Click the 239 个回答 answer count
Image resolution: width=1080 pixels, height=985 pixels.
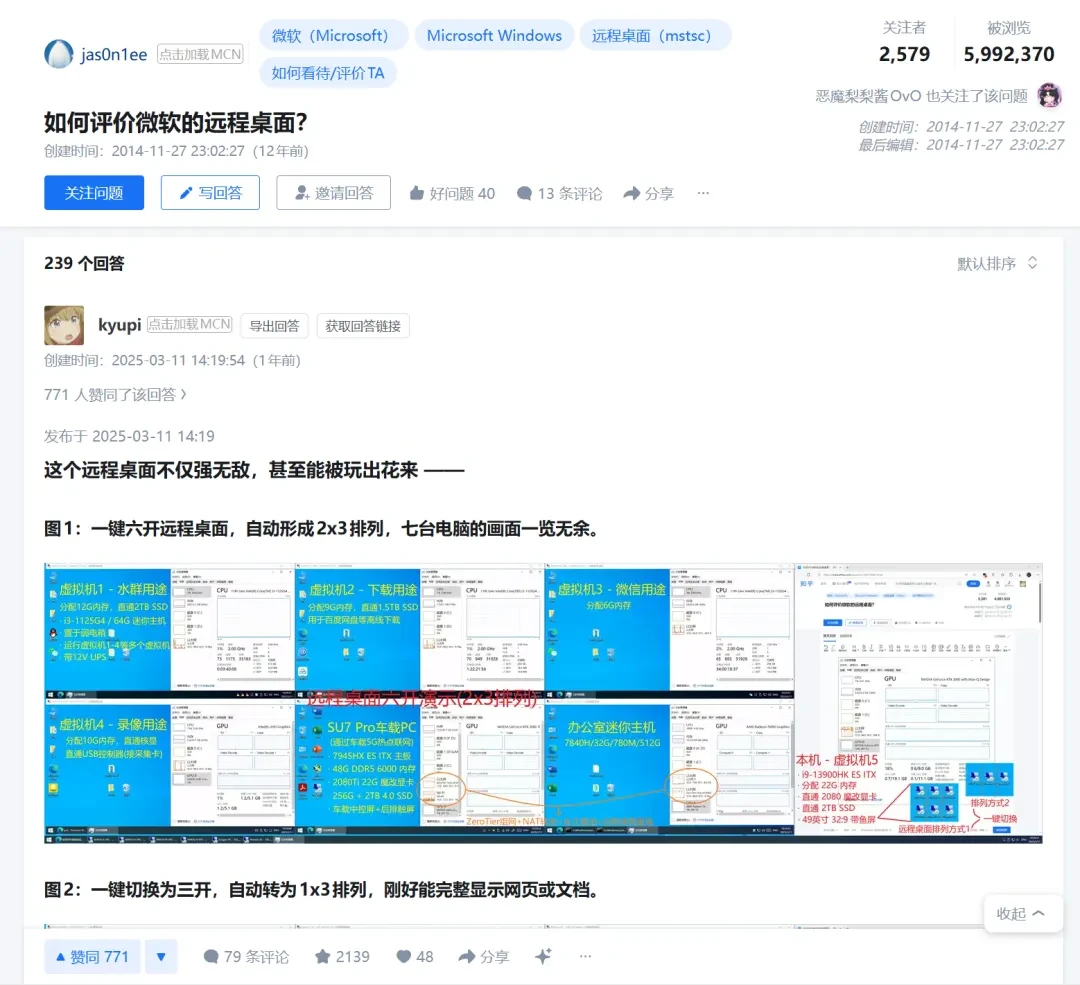(84, 263)
